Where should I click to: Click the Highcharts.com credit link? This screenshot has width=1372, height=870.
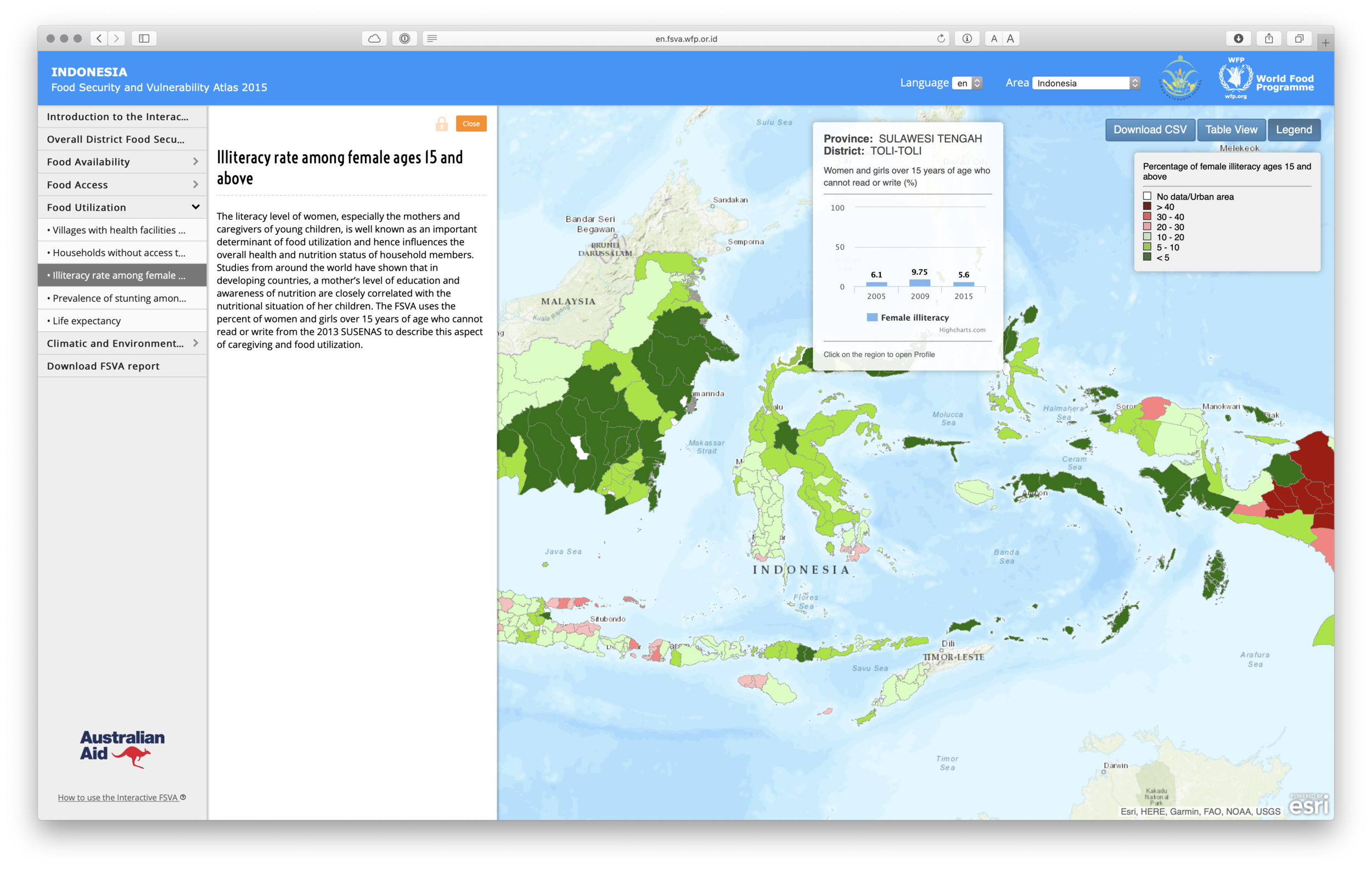tap(961, 330)
